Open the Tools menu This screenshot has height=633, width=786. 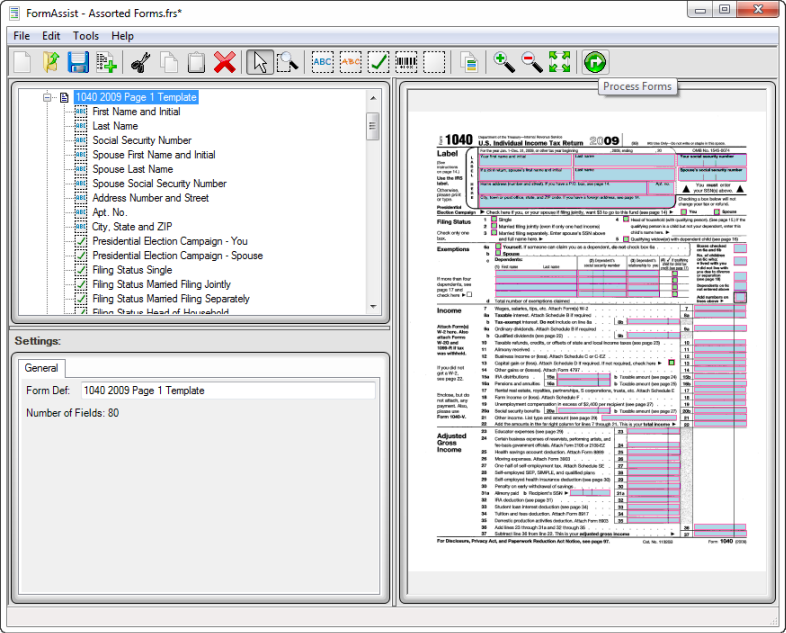coord(86,36)
